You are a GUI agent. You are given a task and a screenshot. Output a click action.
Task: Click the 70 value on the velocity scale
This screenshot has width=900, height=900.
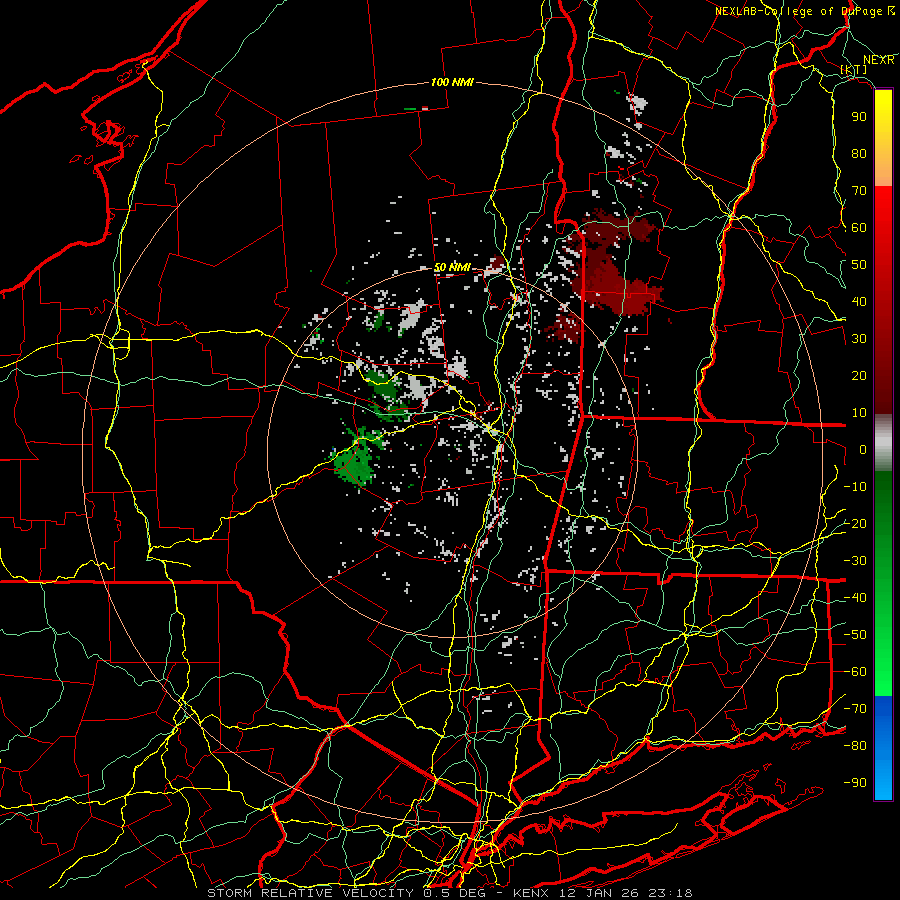click(x=859, y=191)
